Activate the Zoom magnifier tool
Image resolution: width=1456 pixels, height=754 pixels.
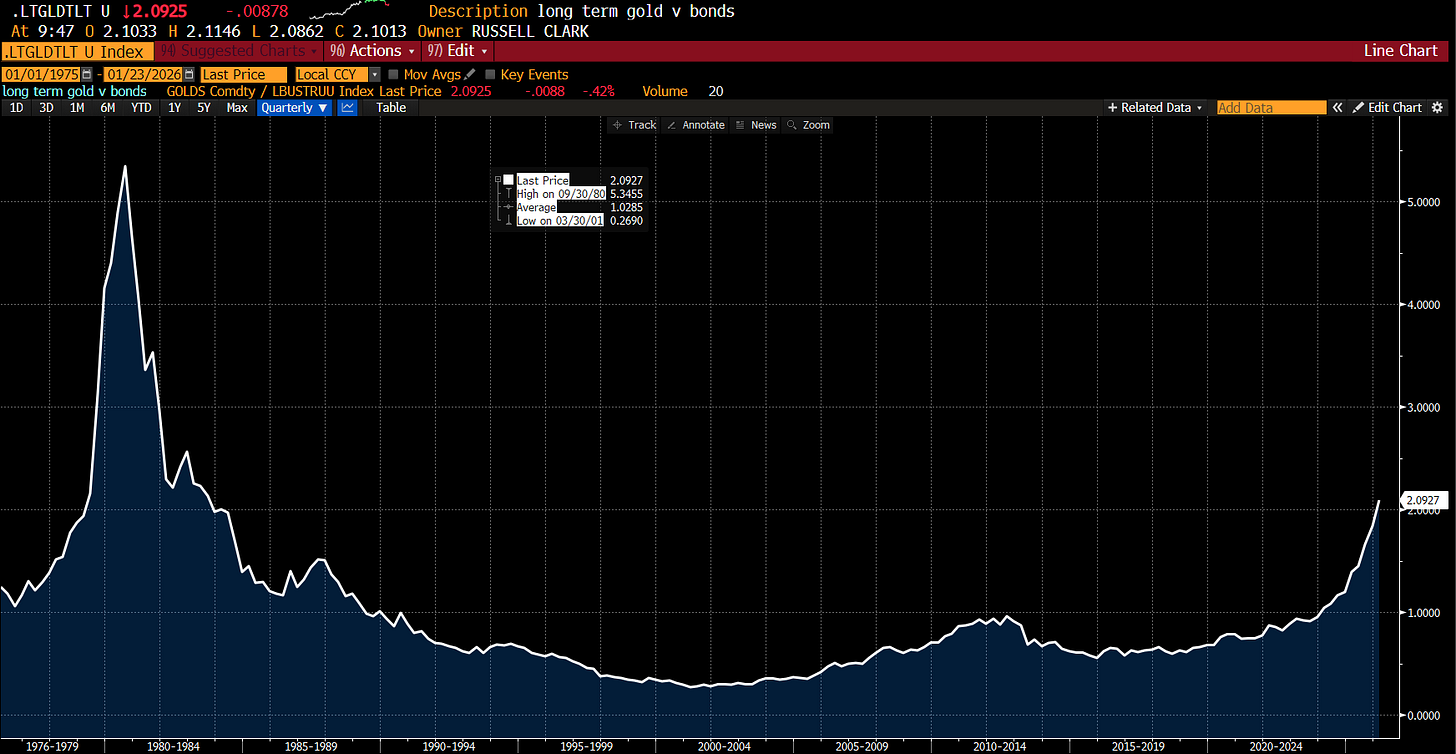[808, 125]
